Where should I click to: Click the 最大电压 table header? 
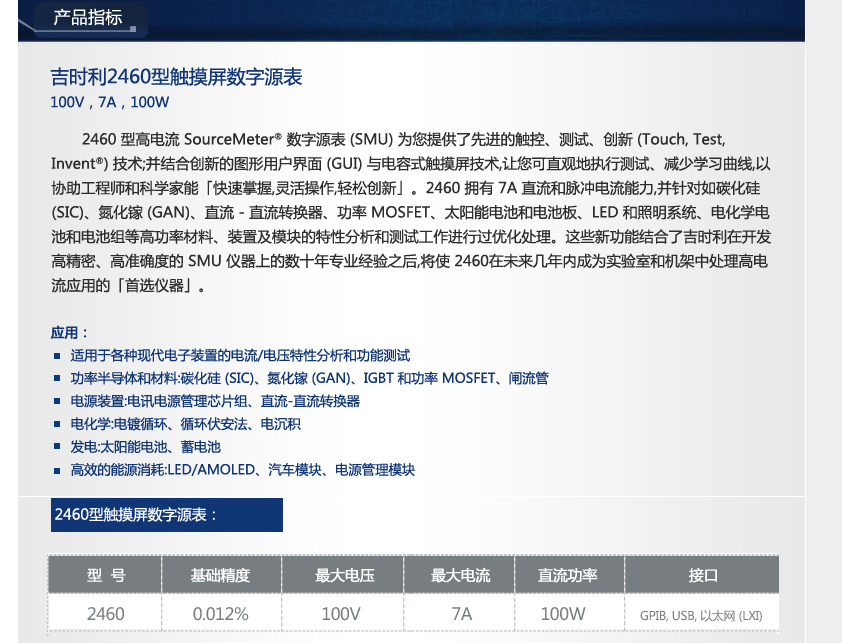[343, 575]
